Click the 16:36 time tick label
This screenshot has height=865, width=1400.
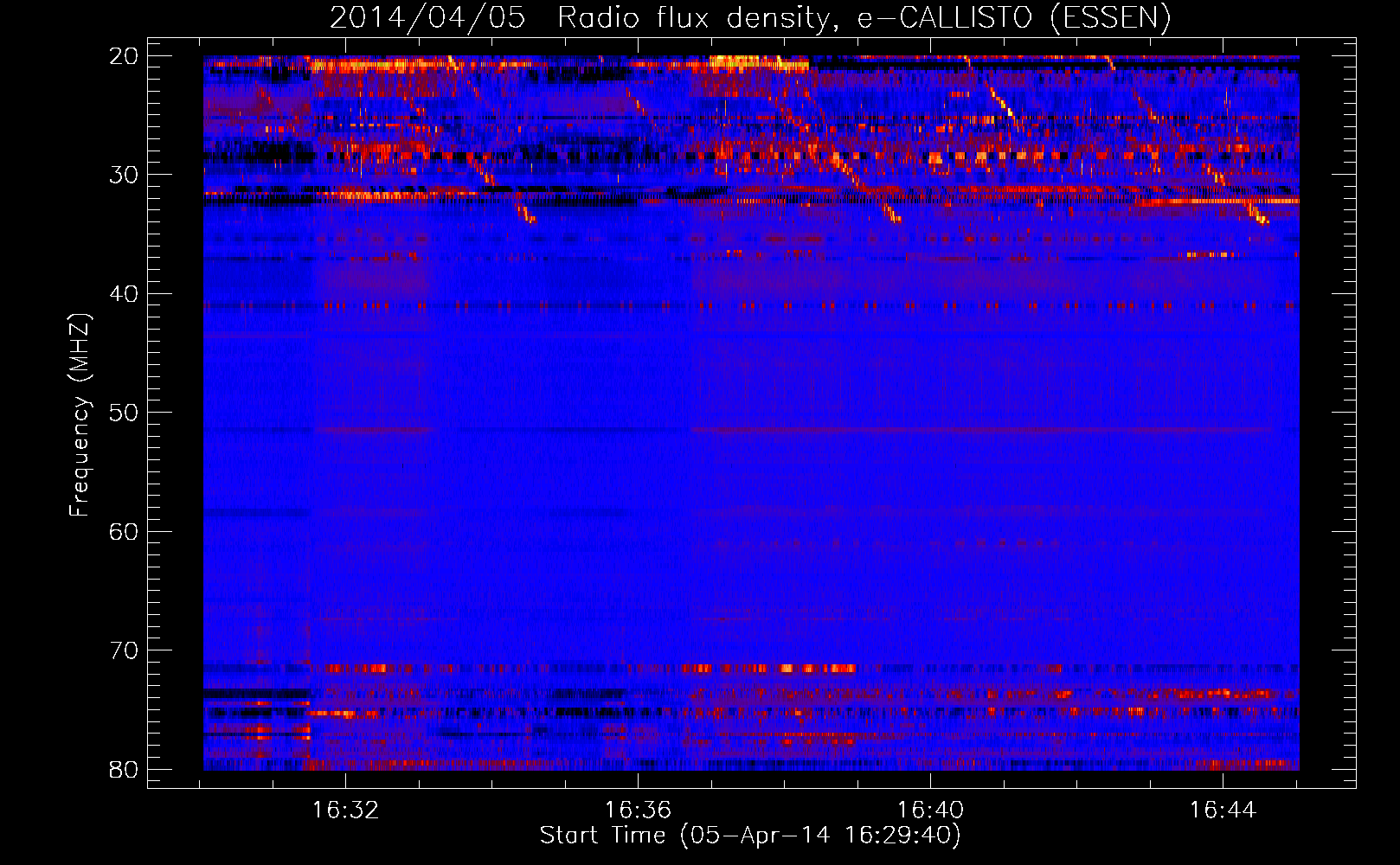click(x=638, y=811)
